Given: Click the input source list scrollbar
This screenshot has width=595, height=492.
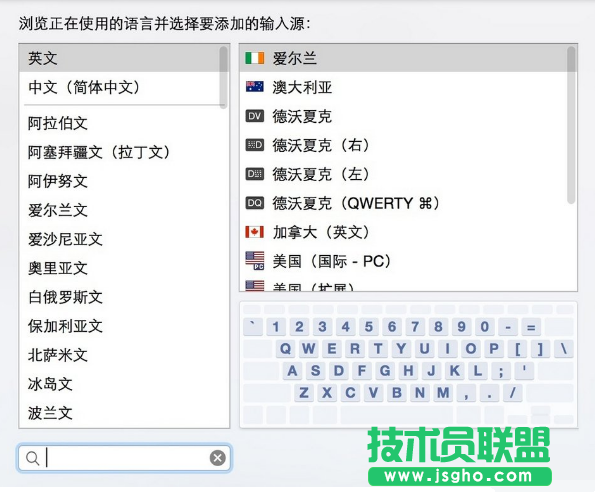Looking at the screenshot, I should [571, 125].
